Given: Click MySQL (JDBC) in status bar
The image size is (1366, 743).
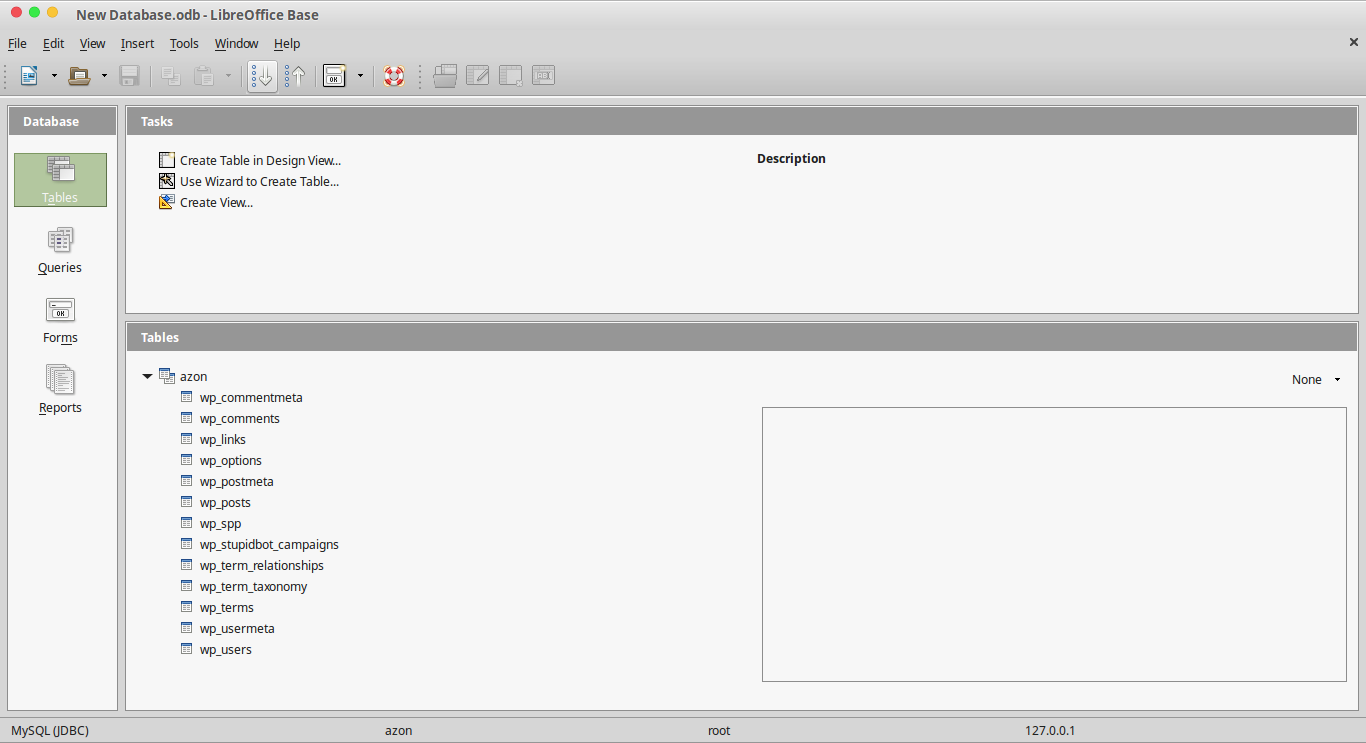Looking at the screenshot, I should pyautogui.click(x=50, y=731).
